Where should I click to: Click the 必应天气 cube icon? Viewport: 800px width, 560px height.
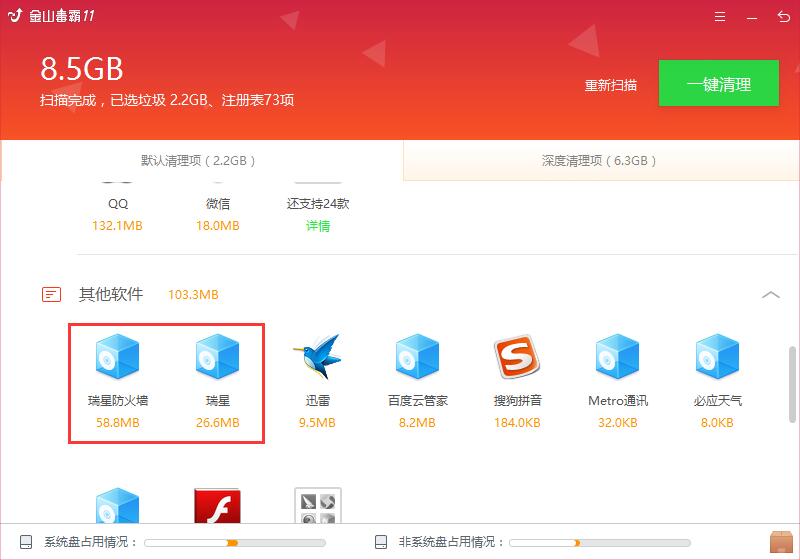coord(717,356)
